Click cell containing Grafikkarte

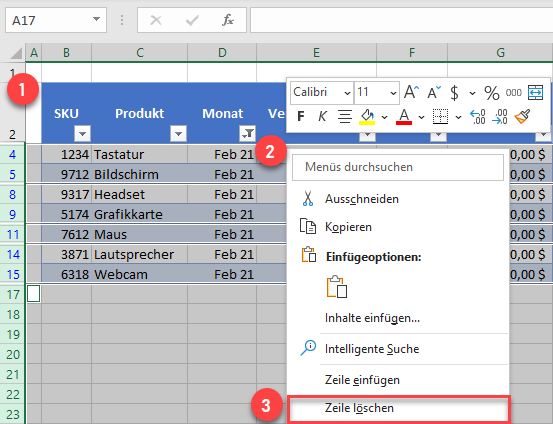tap(139, 214)
